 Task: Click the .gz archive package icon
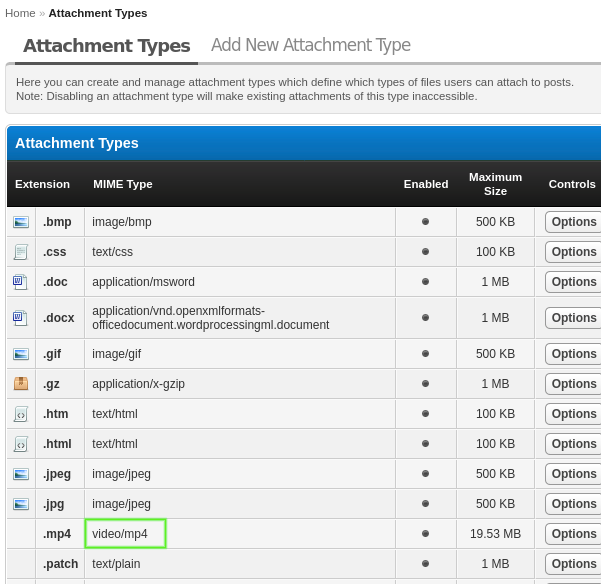[21, 384]
